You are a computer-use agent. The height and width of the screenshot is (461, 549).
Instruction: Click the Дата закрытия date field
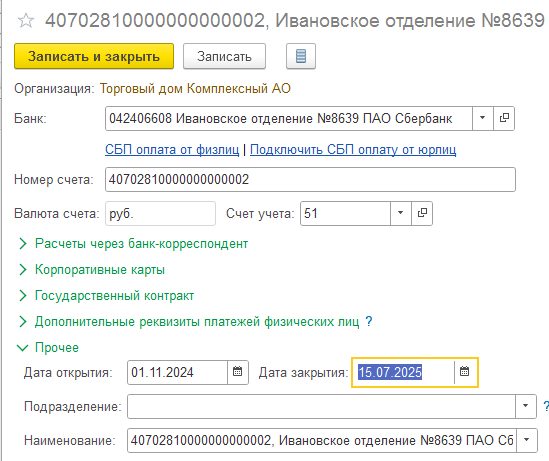403,372
